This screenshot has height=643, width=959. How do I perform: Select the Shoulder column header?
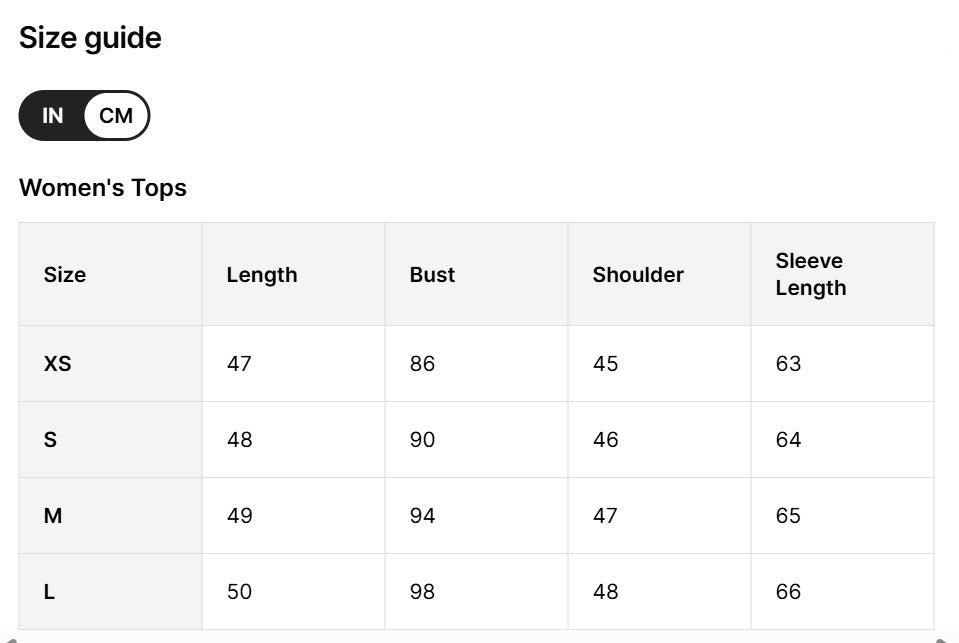tap(638, 275)
